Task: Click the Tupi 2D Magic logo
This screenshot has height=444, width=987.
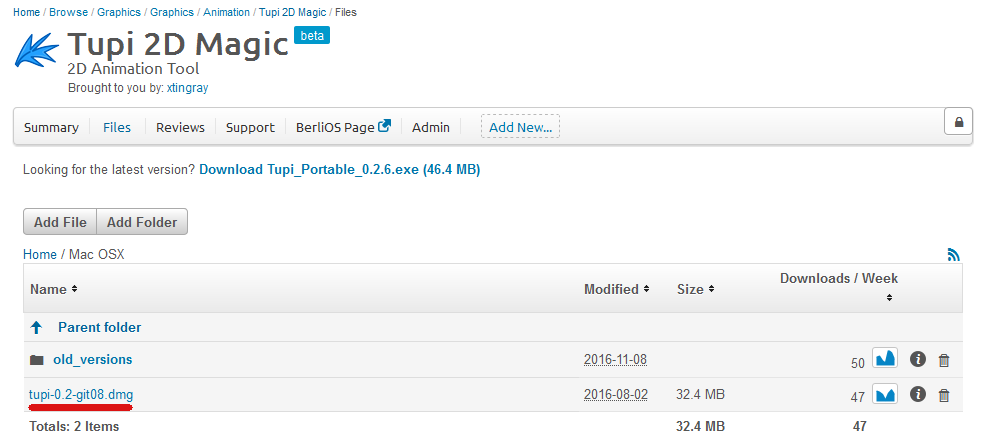Action: pos(38,53)
